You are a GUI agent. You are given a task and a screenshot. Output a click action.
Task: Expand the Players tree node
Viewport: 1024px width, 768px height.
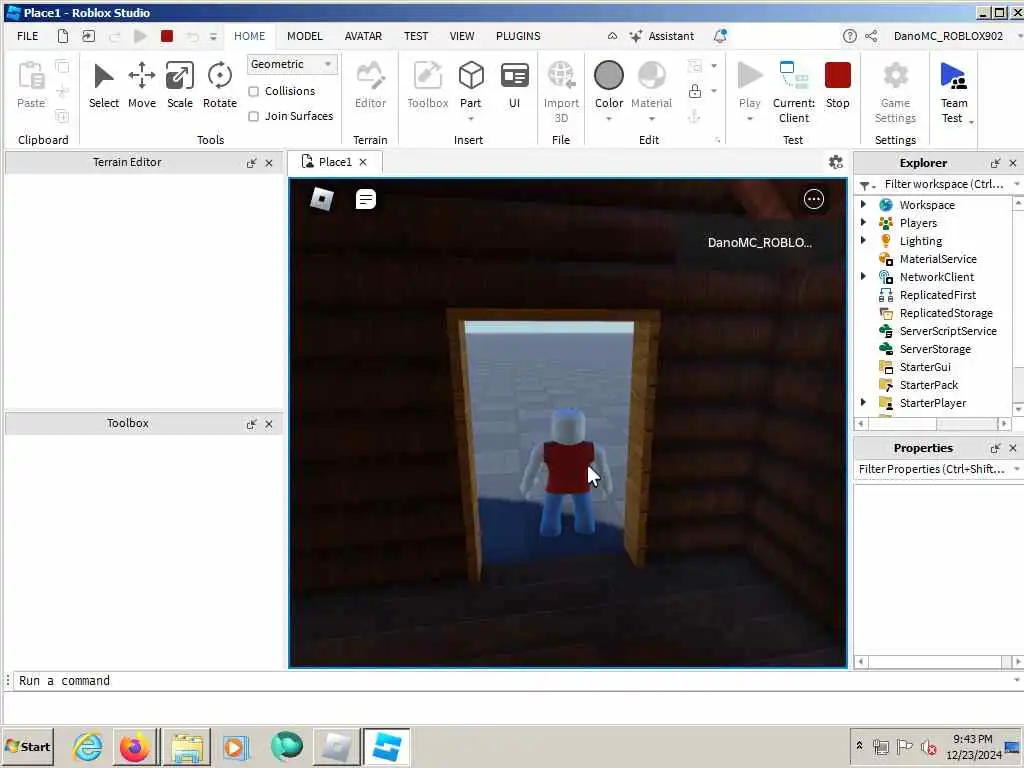(863, 222)
